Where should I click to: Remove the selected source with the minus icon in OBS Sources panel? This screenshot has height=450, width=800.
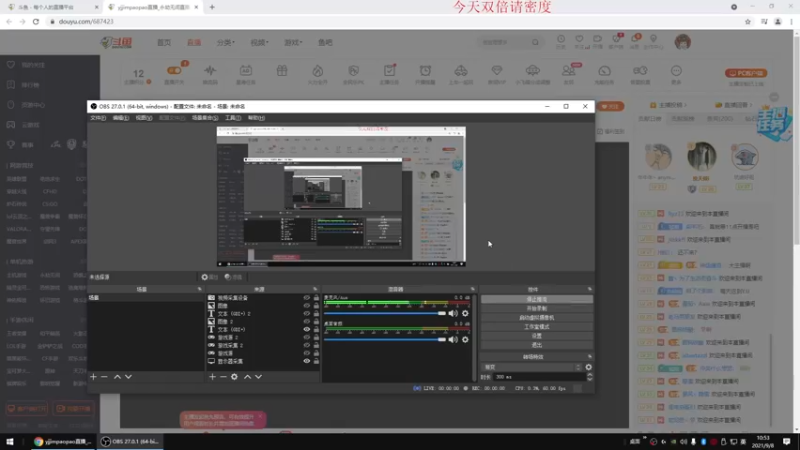pyautogui.click(x=223, y=377)
